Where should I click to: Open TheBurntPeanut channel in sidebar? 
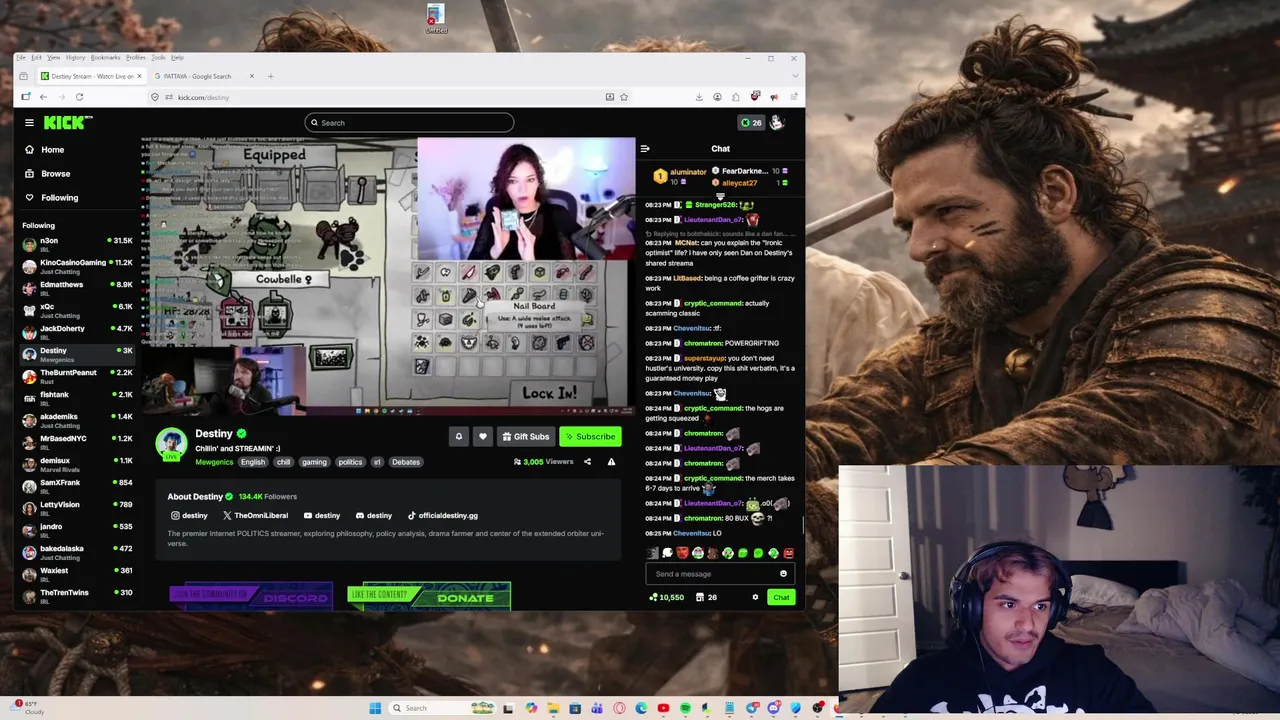coord(77,376)
